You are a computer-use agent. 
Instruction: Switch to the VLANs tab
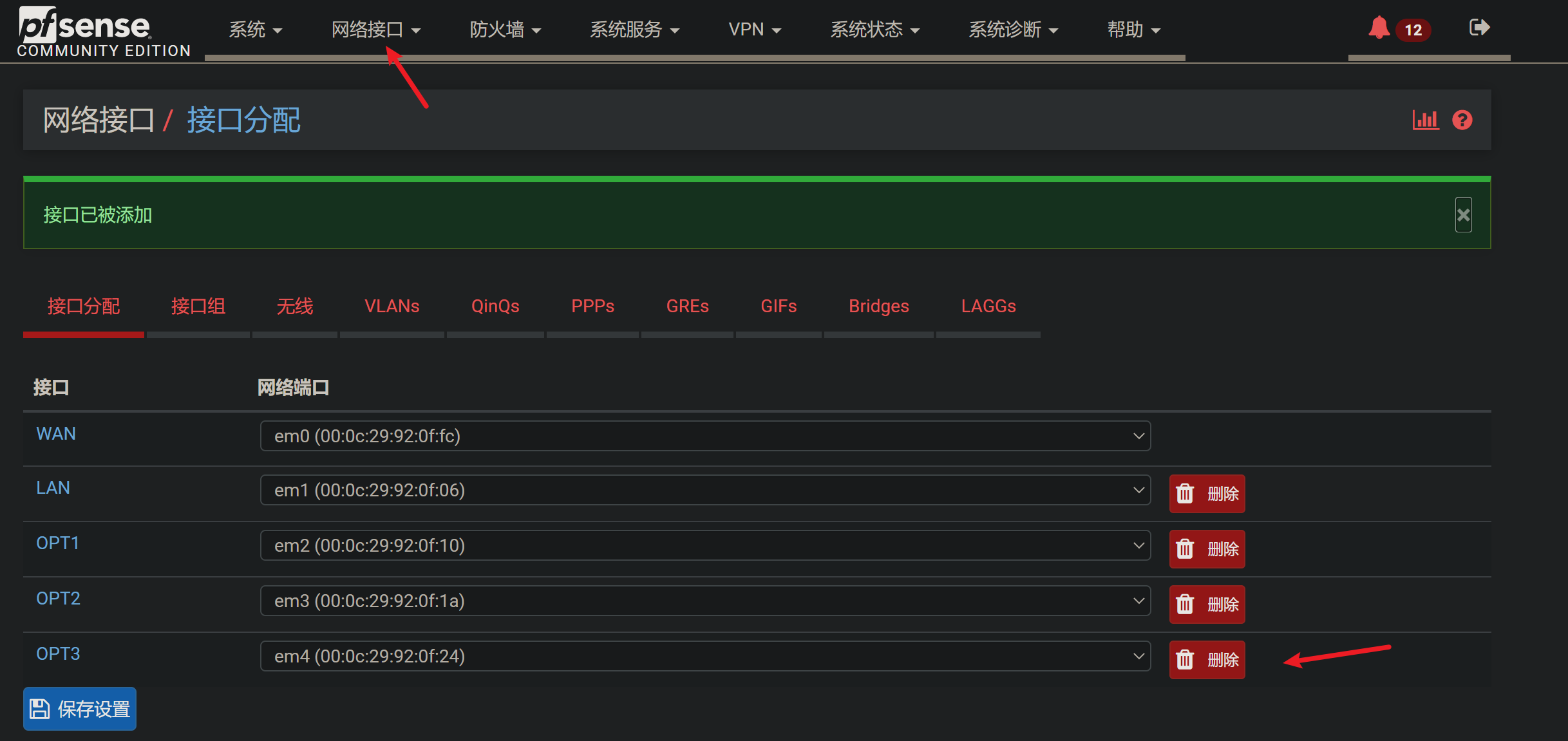392,306
